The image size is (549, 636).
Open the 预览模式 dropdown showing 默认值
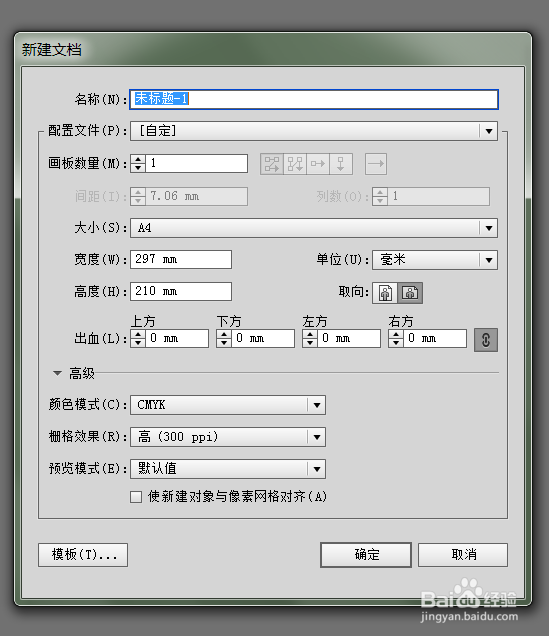pos(228,469)
